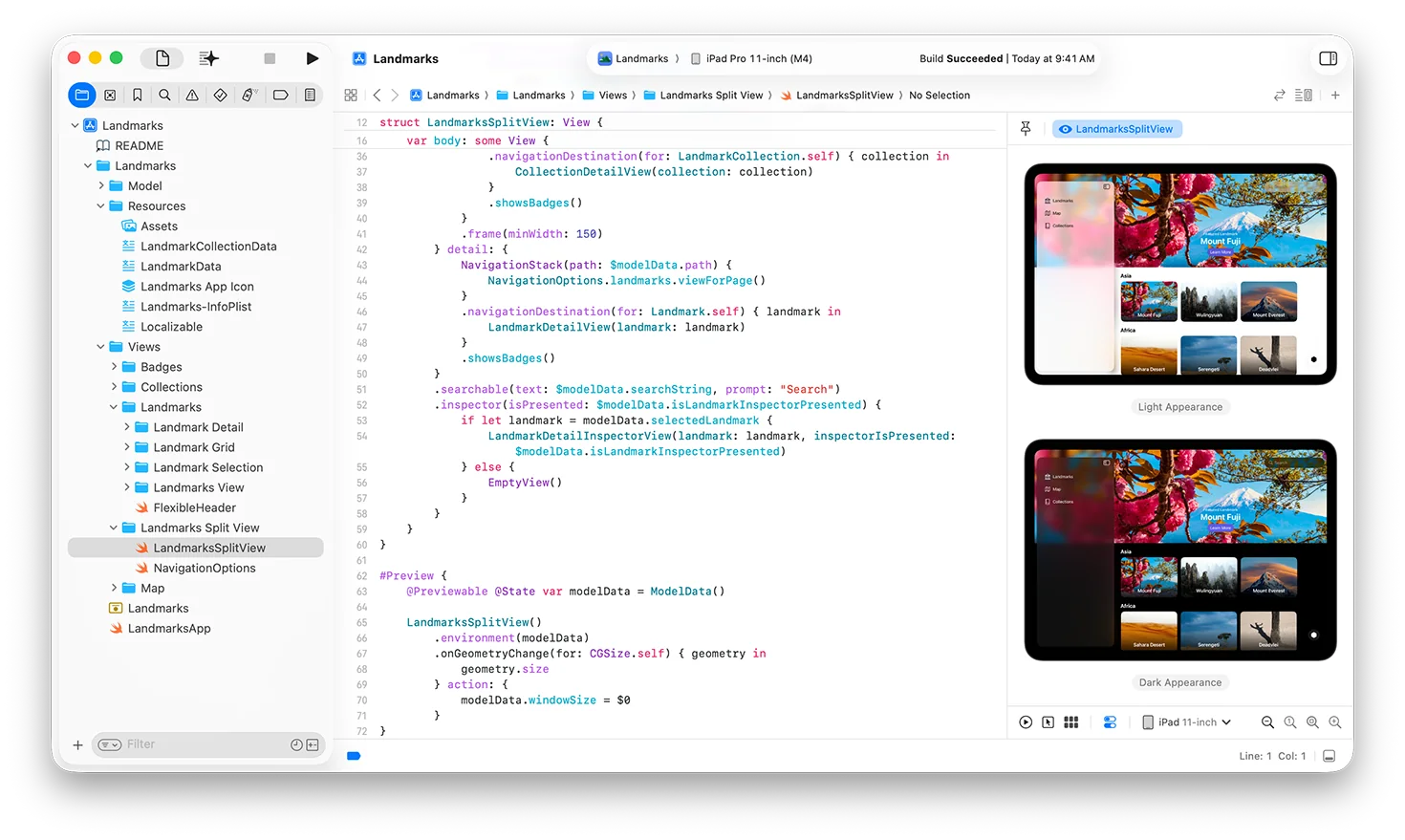This screenshot has width=1405, height=840.
Task: Show preview variants grid
Action: (1070, 722)
